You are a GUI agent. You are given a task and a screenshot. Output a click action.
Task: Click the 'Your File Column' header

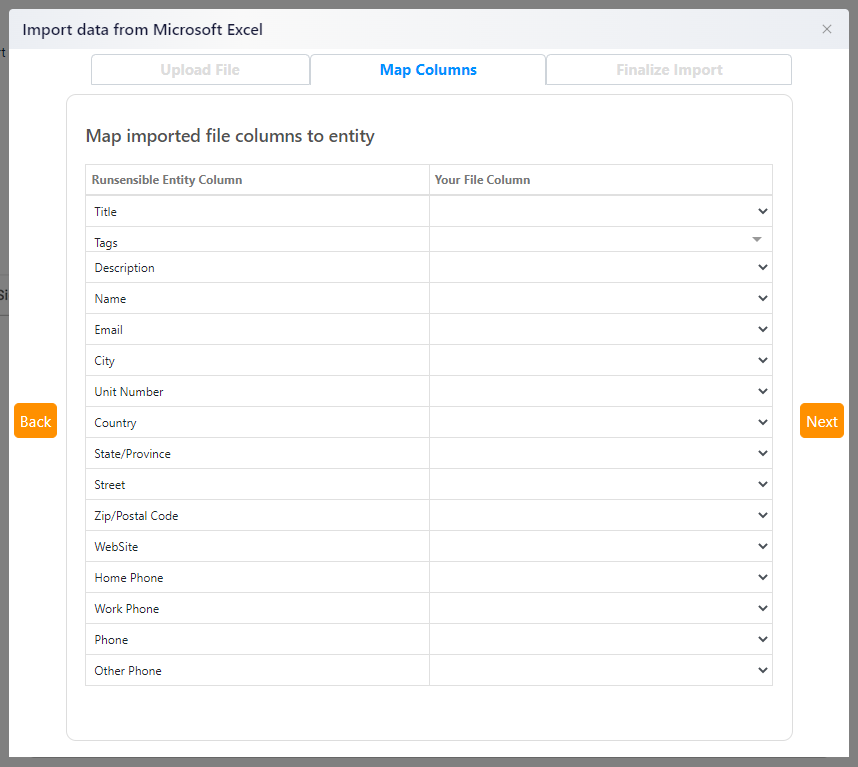(x=482, y=180)
